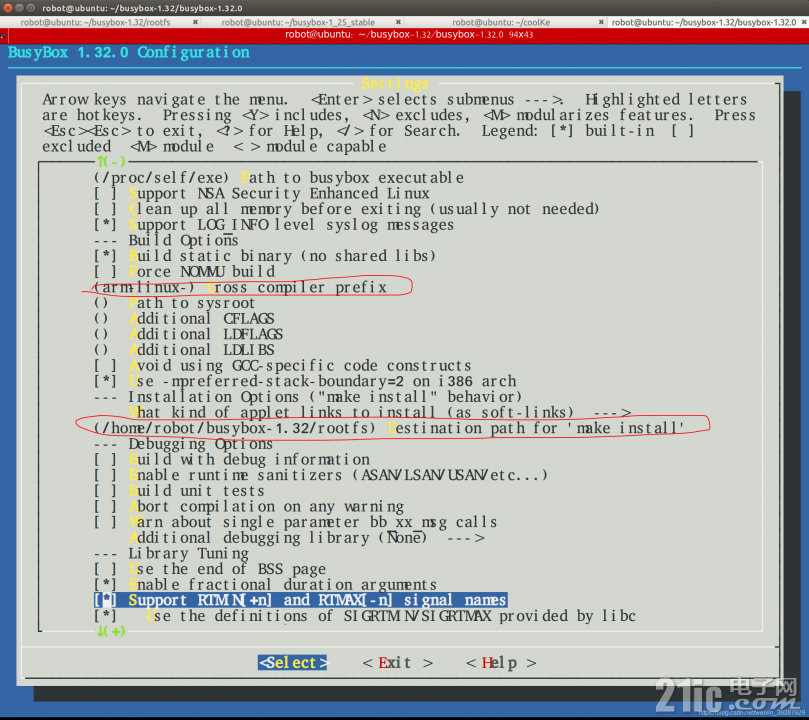Edit Path to busybox executable value

coord(279,178)
